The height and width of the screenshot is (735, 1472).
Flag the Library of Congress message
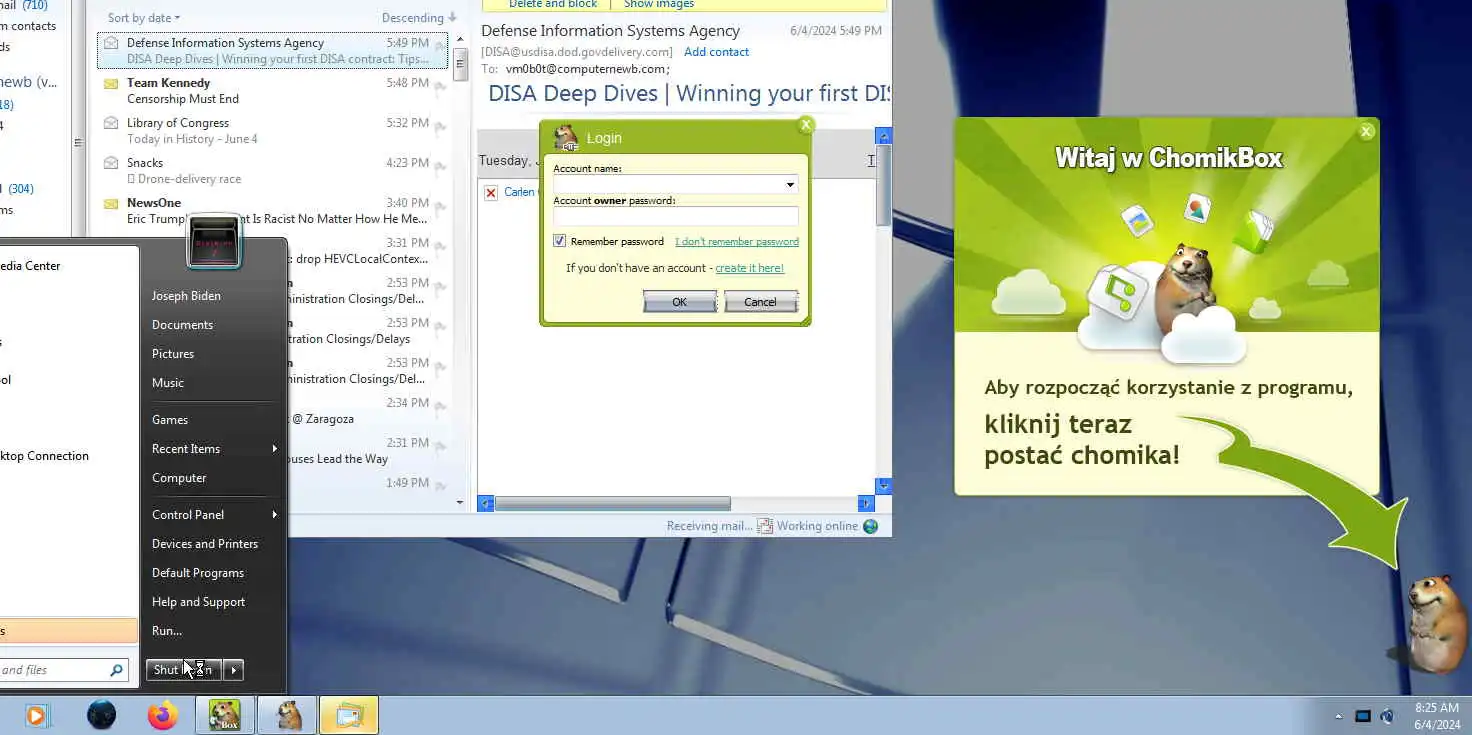click(x=440, y=127)
